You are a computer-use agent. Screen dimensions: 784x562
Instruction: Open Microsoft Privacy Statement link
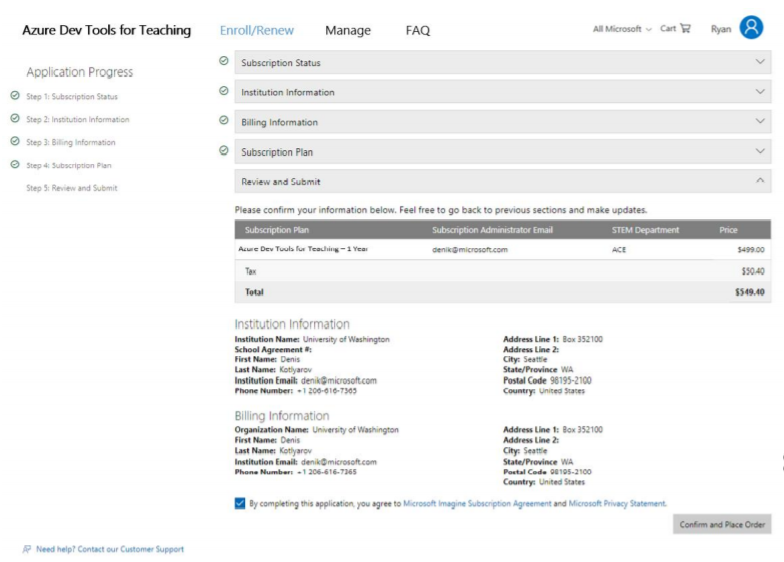click(x=618, y=504)
